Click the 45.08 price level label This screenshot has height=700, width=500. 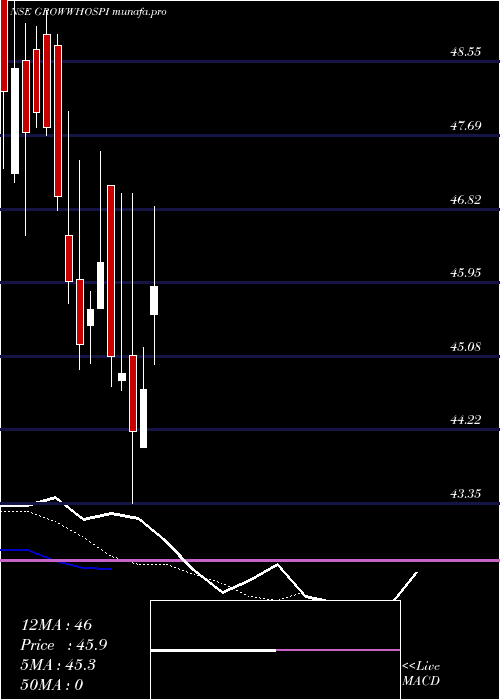click(465, 346)
